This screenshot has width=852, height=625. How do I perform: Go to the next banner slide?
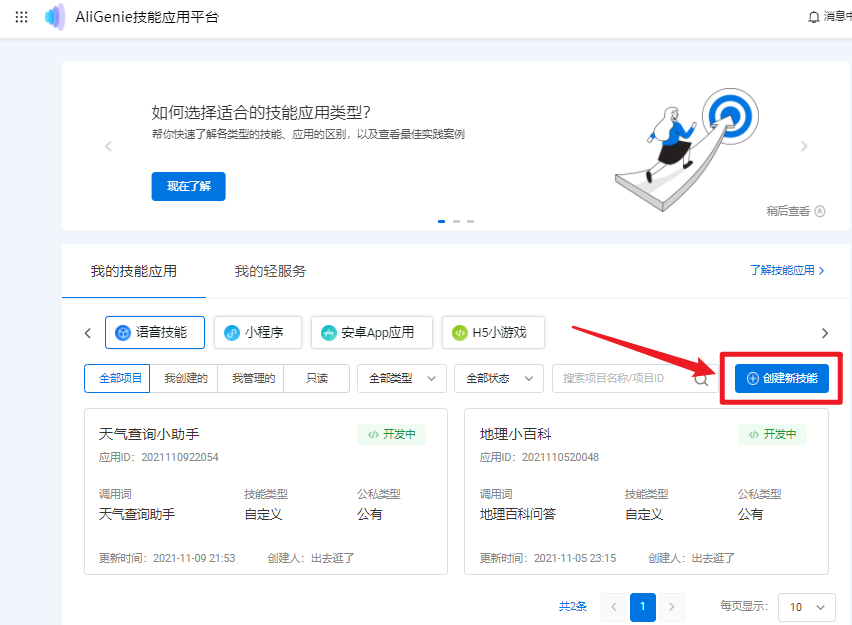(804, 146)
